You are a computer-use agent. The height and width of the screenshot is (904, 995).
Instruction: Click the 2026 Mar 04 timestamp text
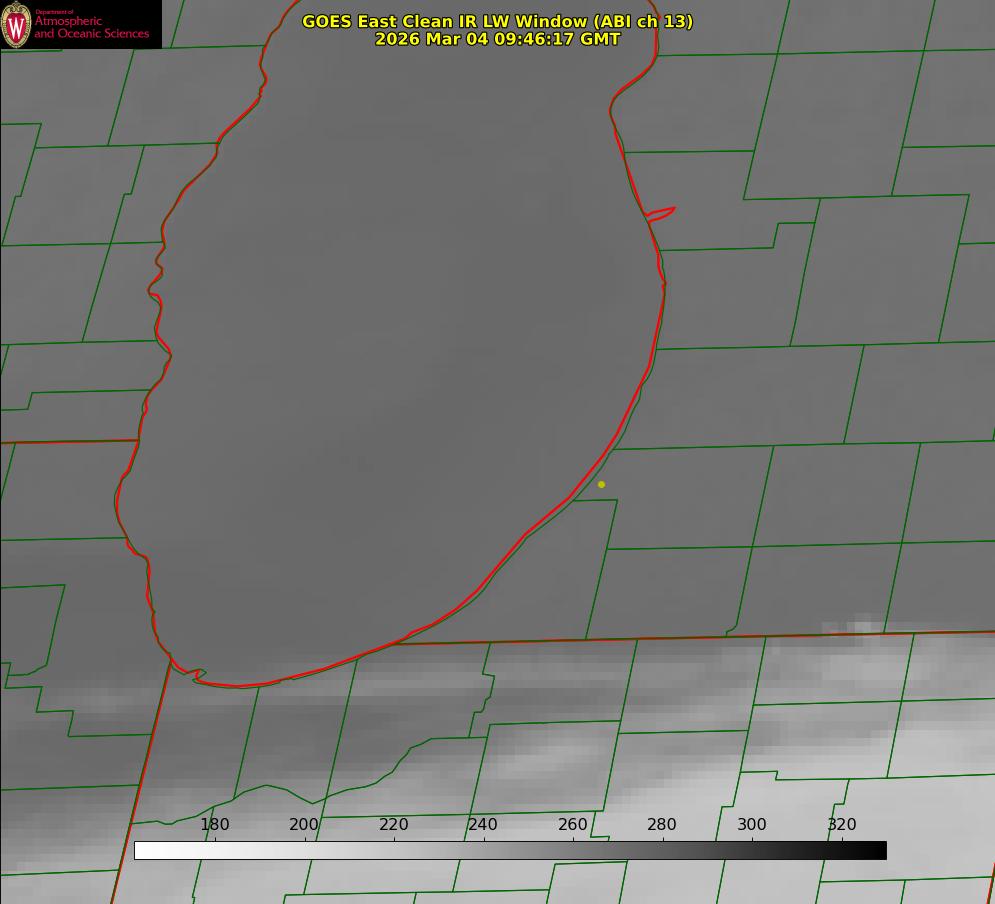tap(497, 39)
